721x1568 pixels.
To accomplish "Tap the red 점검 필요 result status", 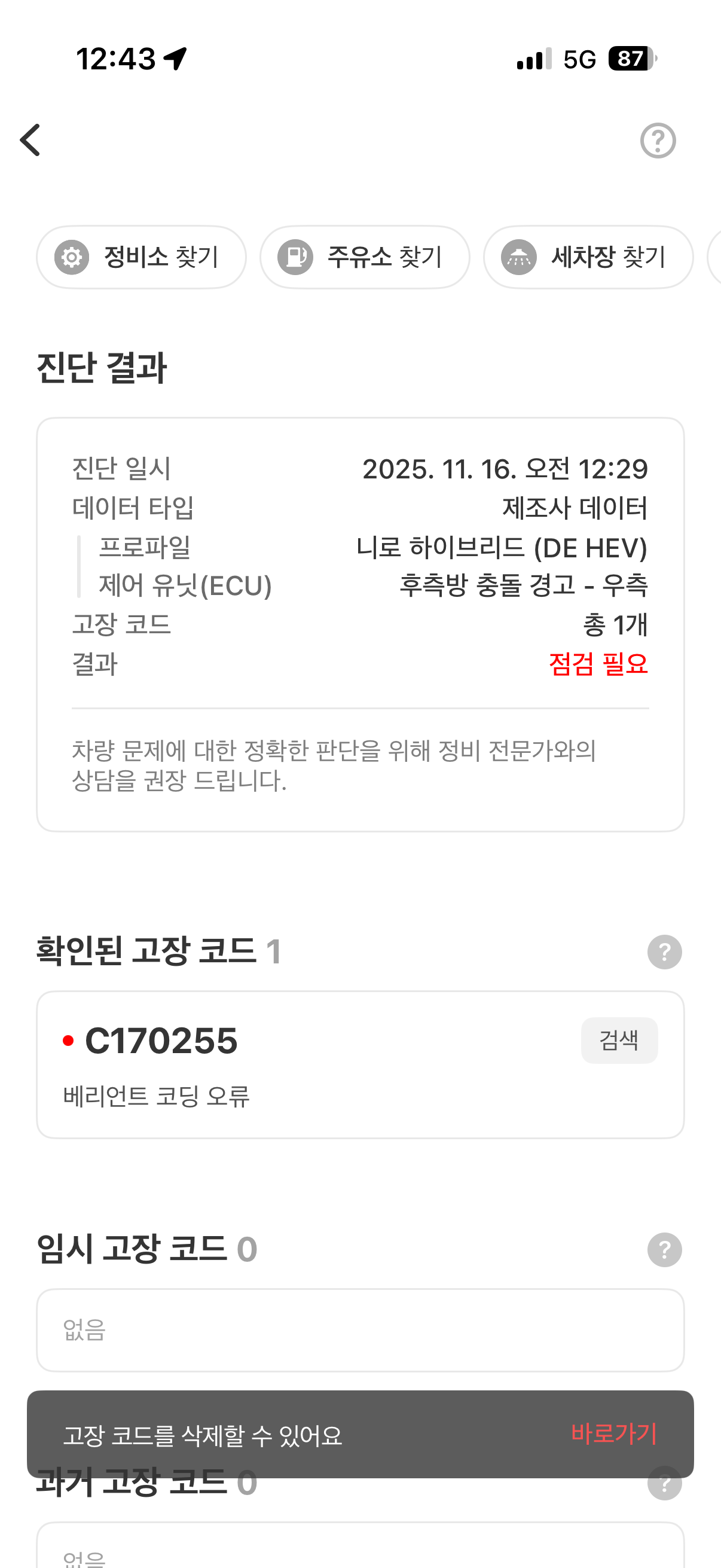I will click(597, 663).
